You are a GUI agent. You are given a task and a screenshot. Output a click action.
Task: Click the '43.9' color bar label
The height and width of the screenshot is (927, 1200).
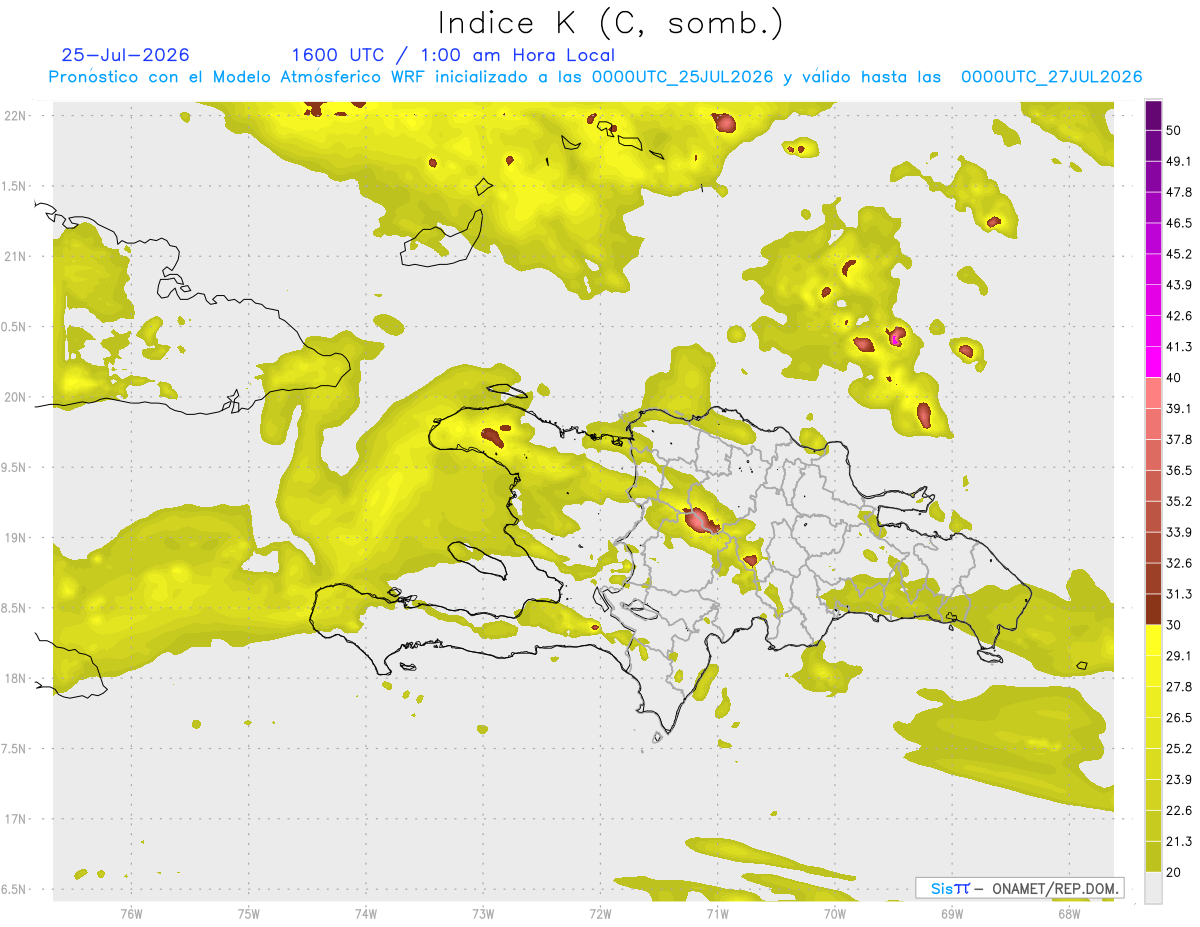[1178, 285]
